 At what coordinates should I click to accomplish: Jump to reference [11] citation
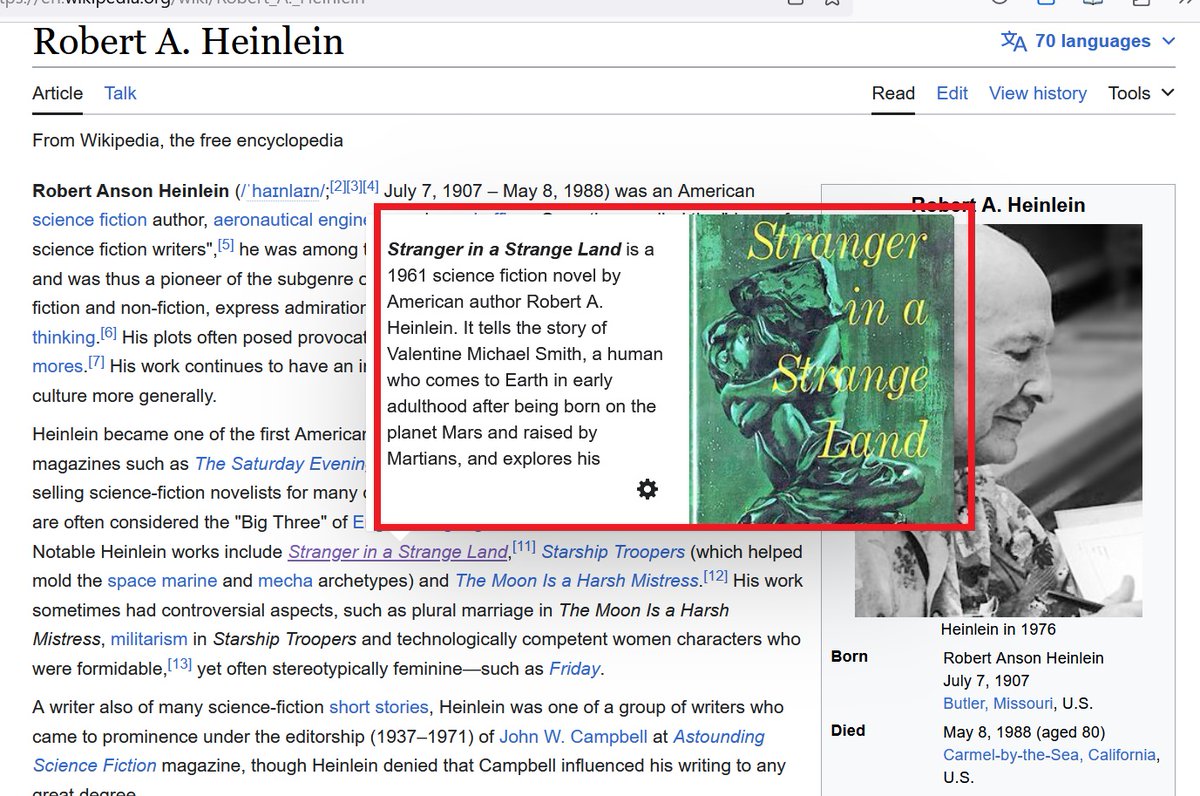pos(524,546)
